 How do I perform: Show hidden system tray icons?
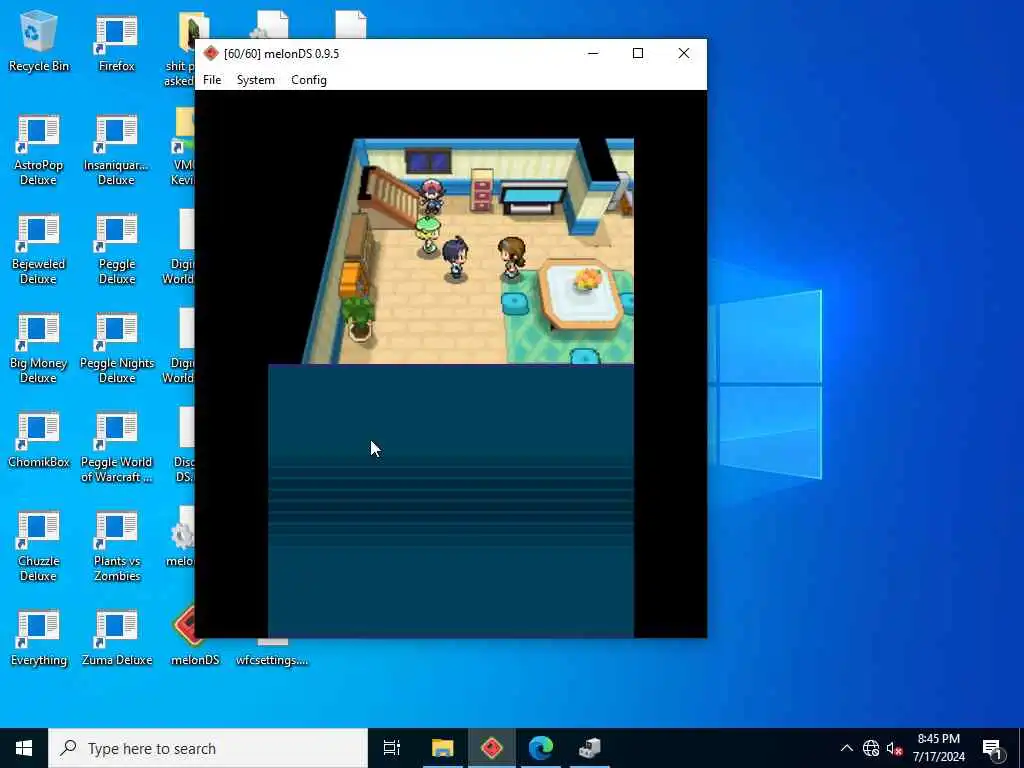click(846, 748)
